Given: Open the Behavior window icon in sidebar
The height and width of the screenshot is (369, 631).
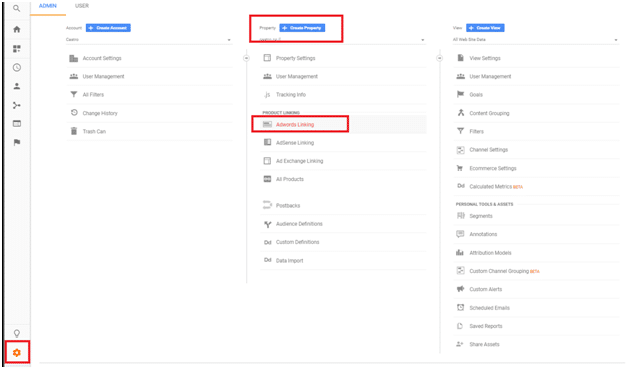Looking at the screenshot, I should (16, 124).
